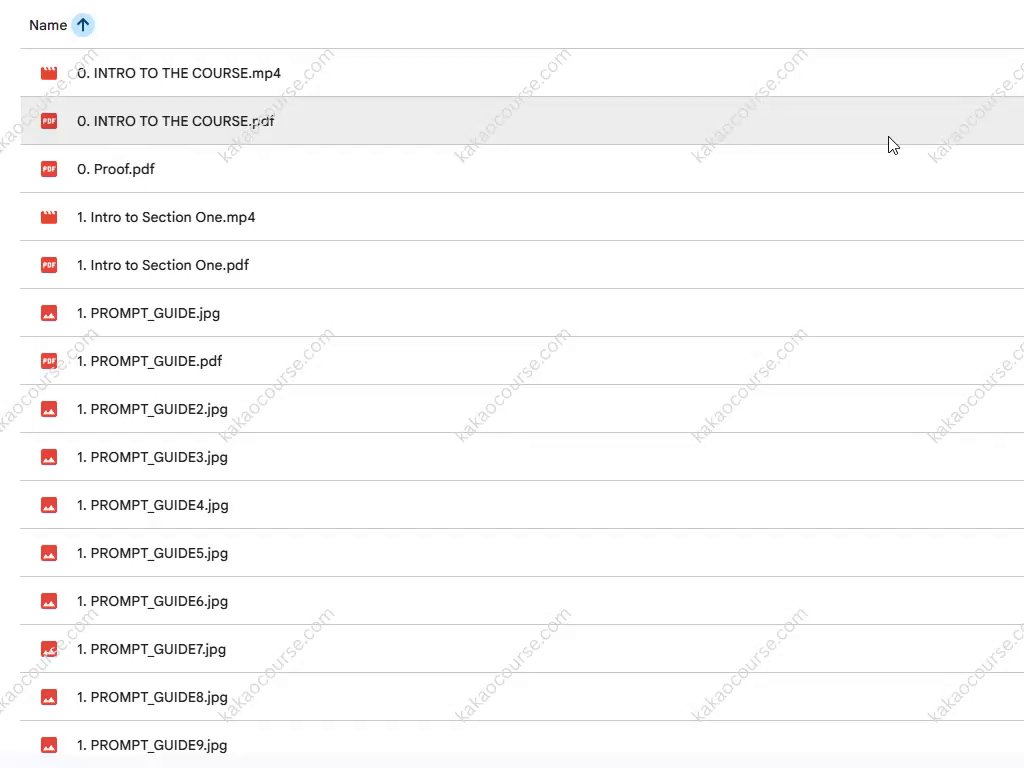Click the PDF icon for PROMPT_GUIDE.pdf
The height and width of the screenshot is (768, 1024).
click(x=49, y=361)
